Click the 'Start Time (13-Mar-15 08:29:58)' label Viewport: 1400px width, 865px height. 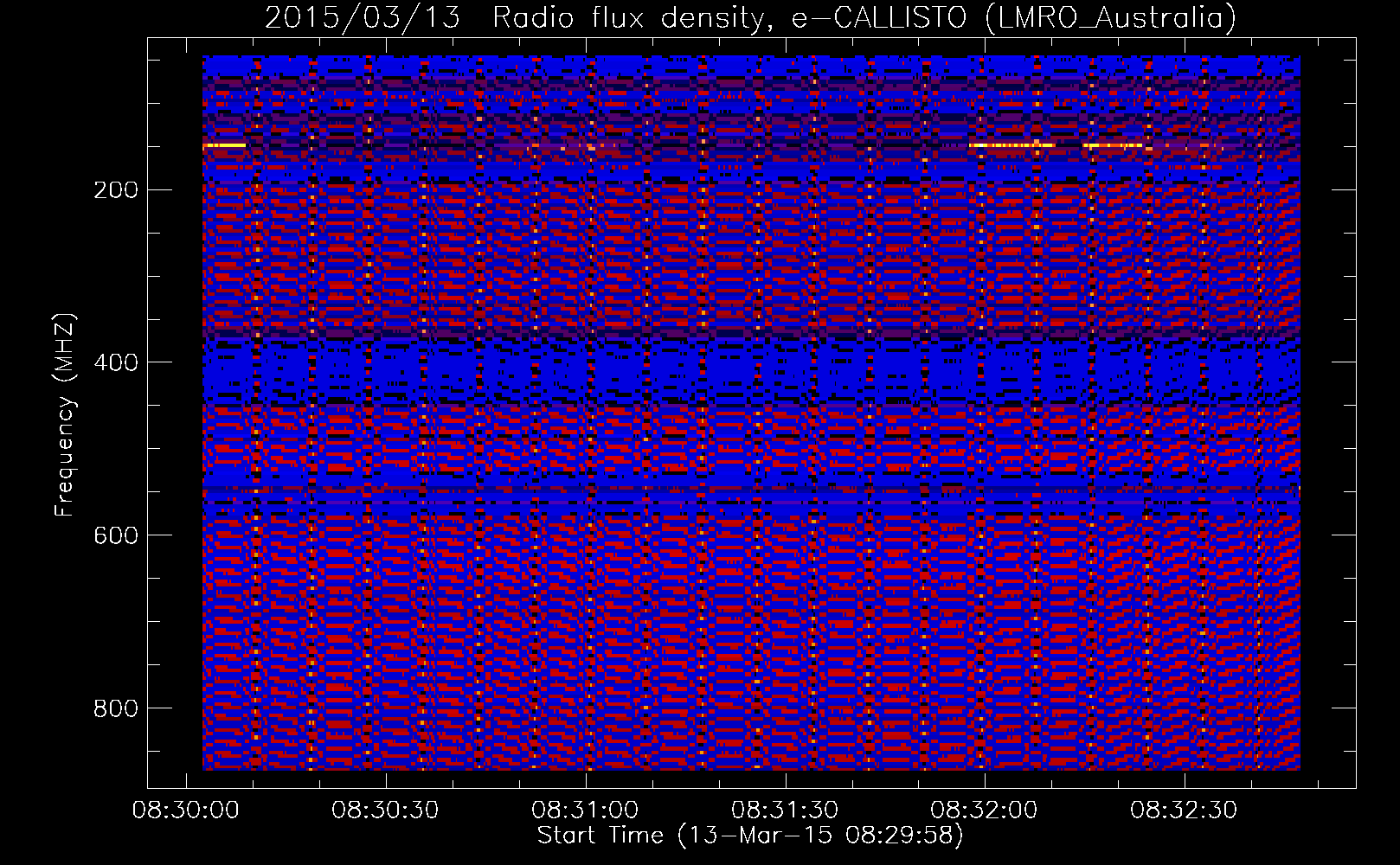tap(750, 836)
